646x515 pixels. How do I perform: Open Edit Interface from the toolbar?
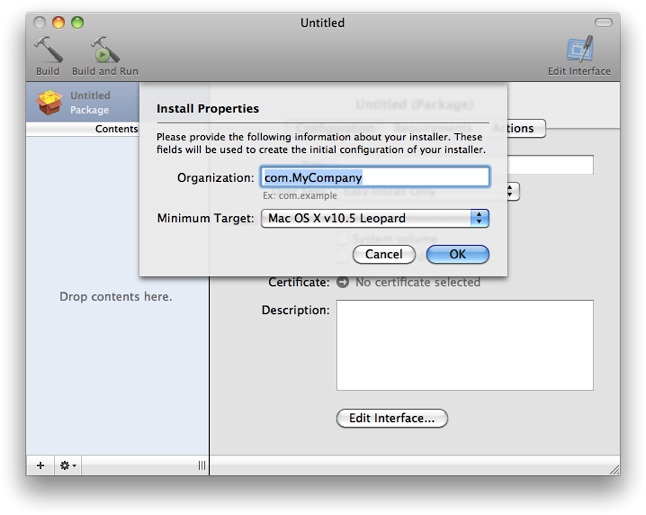point(579,51)
